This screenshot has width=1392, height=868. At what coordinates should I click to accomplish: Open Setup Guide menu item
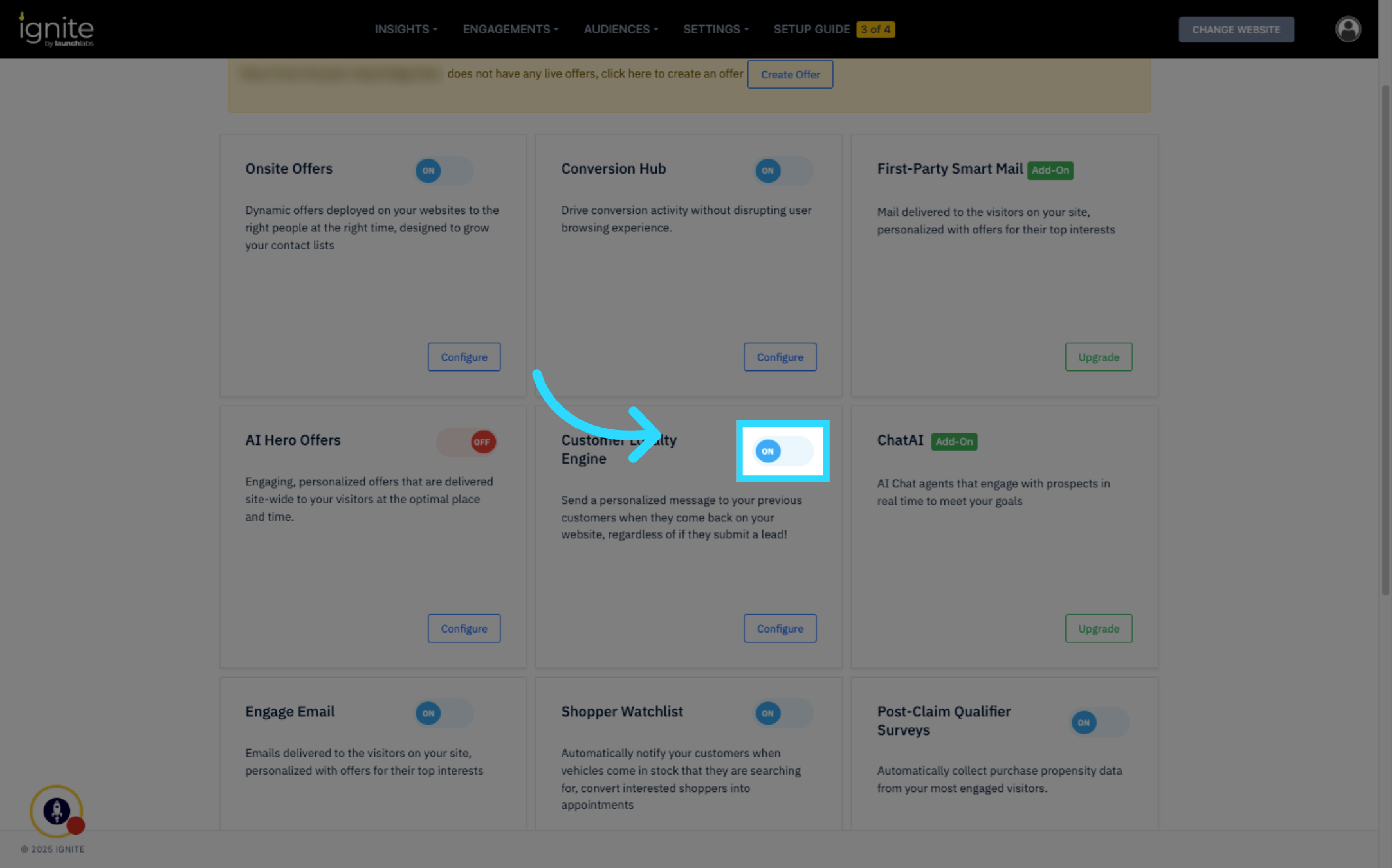pos(811,30)
